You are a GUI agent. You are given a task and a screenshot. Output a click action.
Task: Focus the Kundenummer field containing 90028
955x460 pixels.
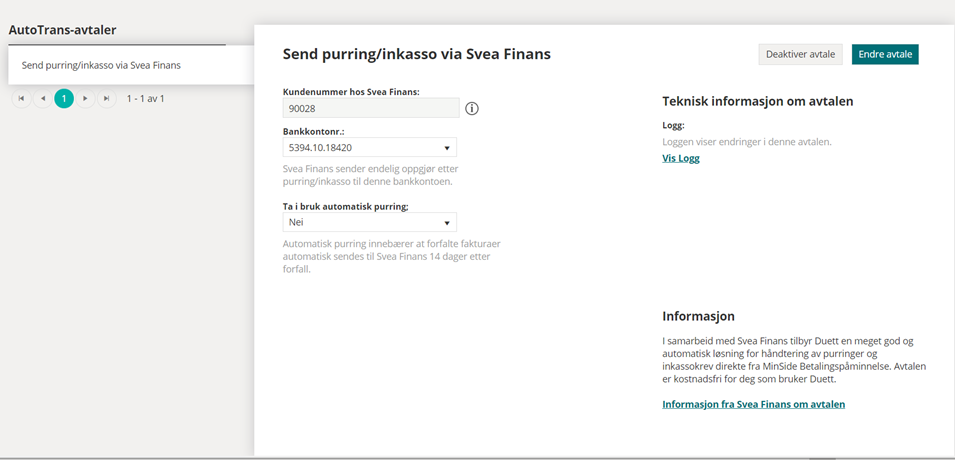click(x=371, y=108)
